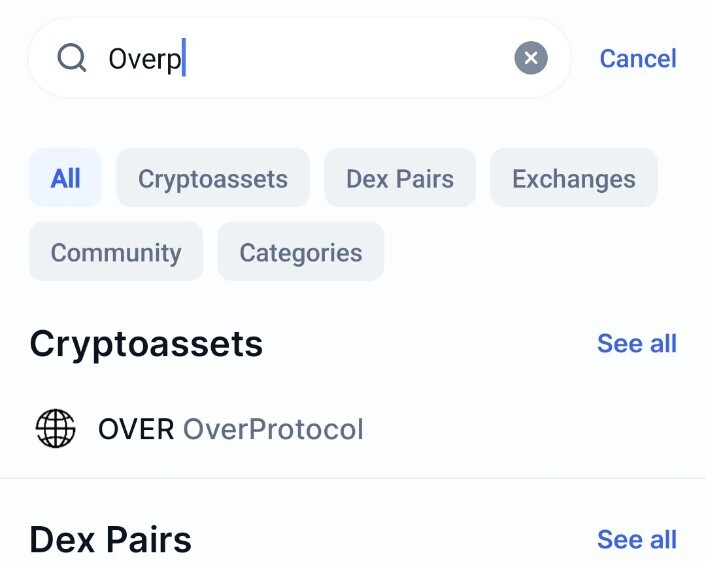
Task: Click the Cryptoassets section heading
Action: point(146,344)
